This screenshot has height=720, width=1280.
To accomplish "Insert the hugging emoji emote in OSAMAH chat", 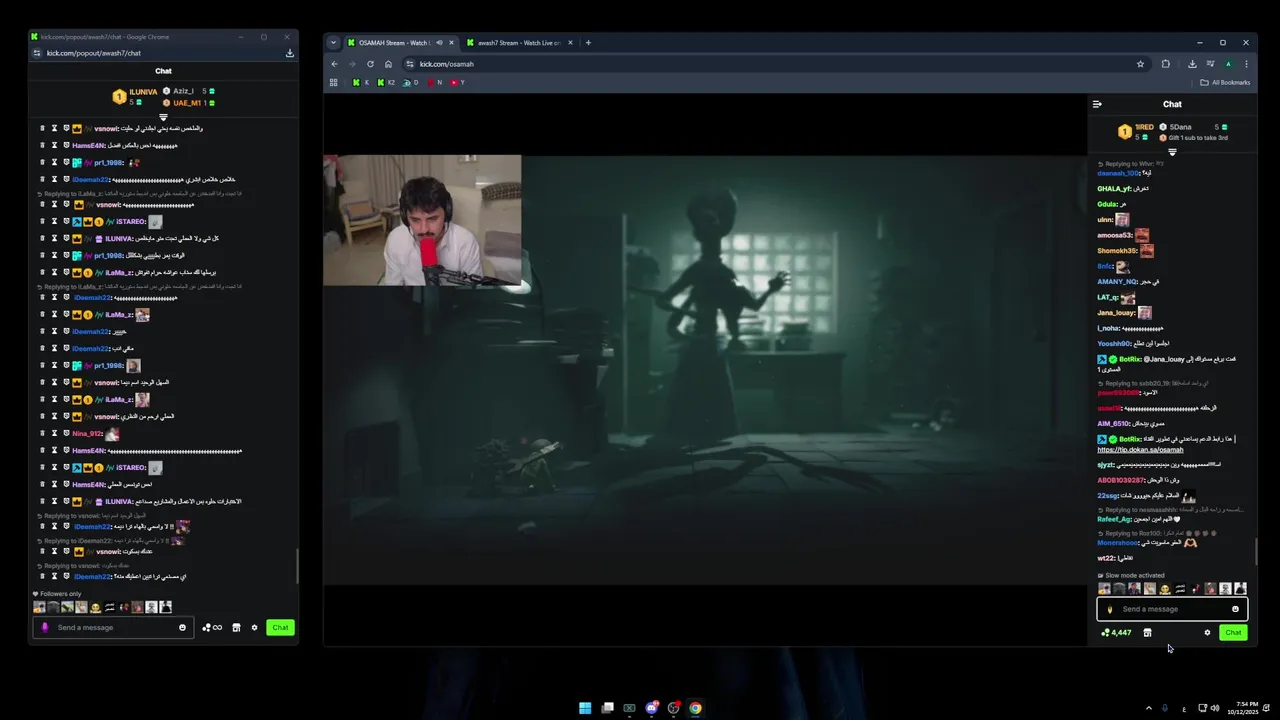I will [x=1165, y=589].
